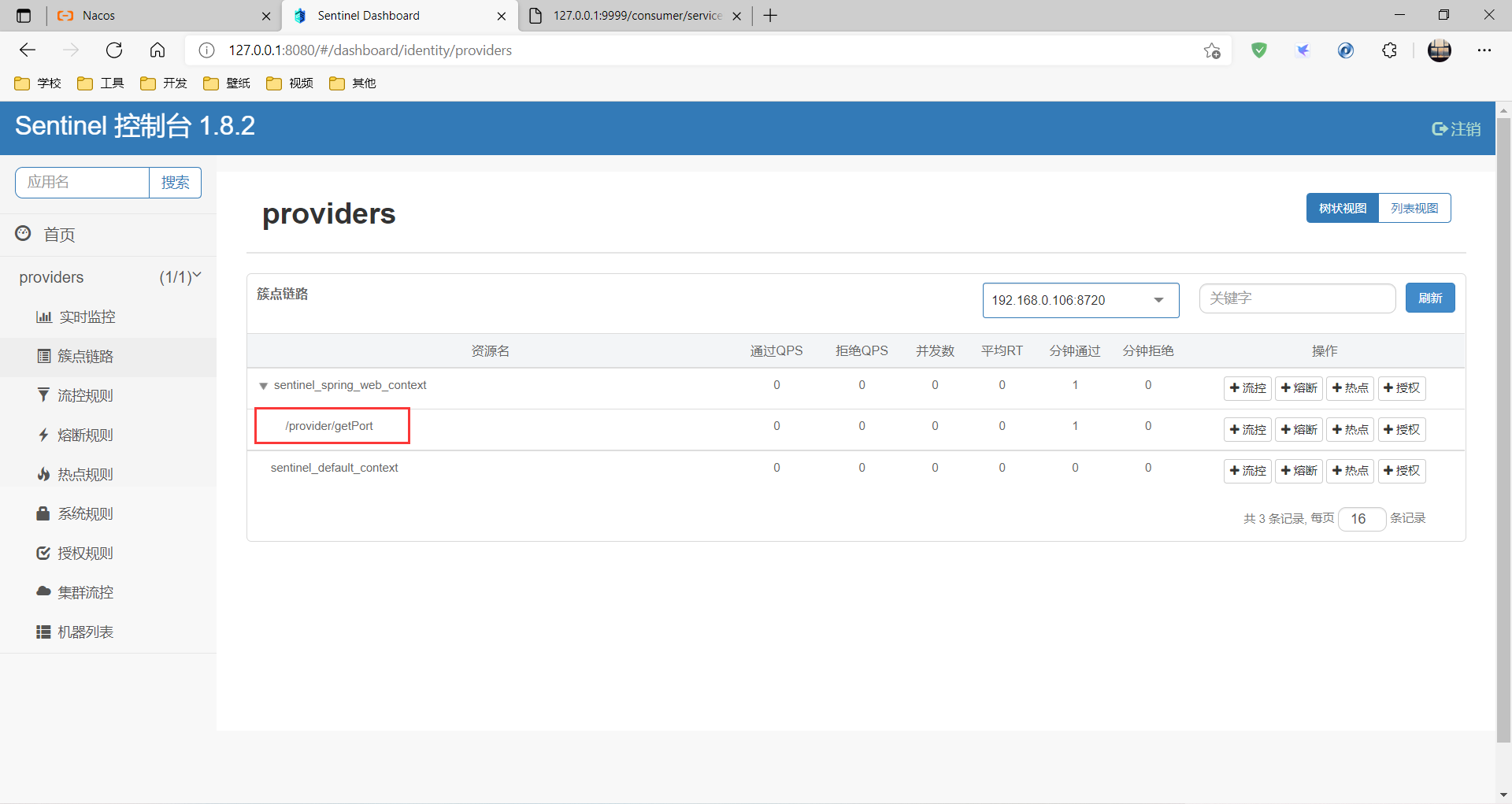Click the browser address bar URL

(370, 50)
